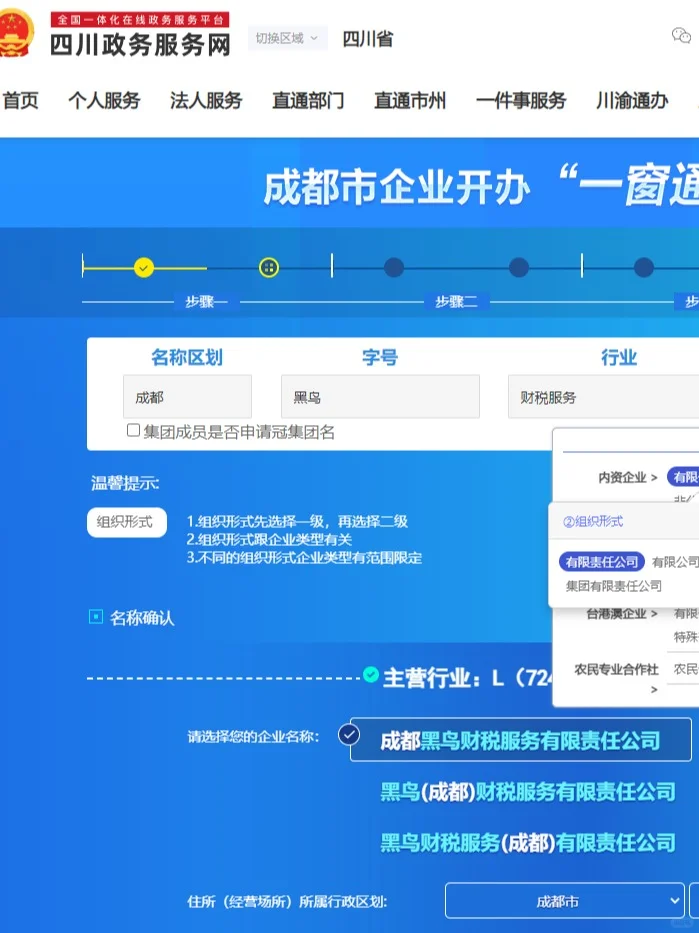The width and height of the screenshot is (699, 933).
Task: Select company name 成都黑鸟财税服务有限责任公司
Action: [520, 740]
